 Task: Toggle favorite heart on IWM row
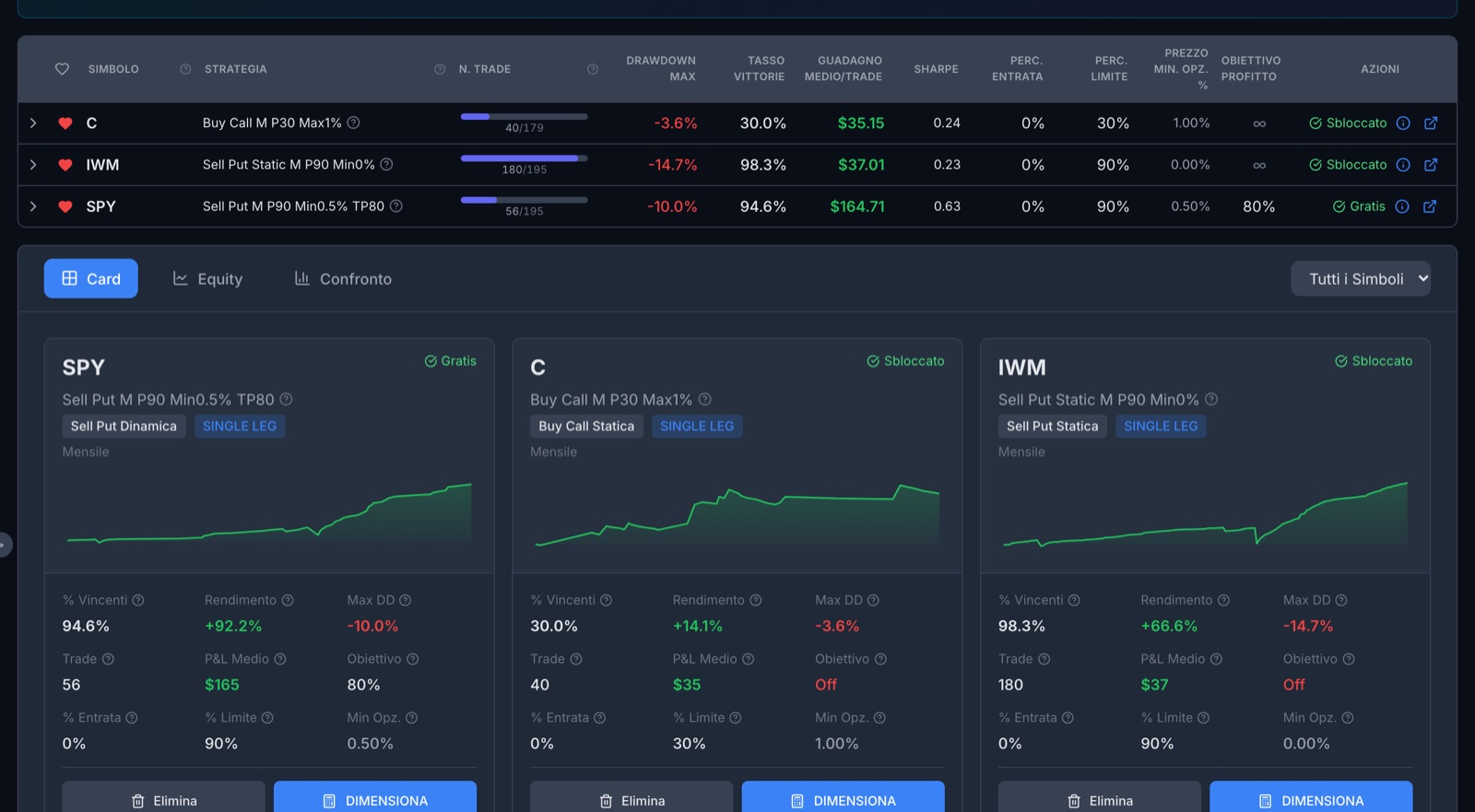[x=65, y=165]
